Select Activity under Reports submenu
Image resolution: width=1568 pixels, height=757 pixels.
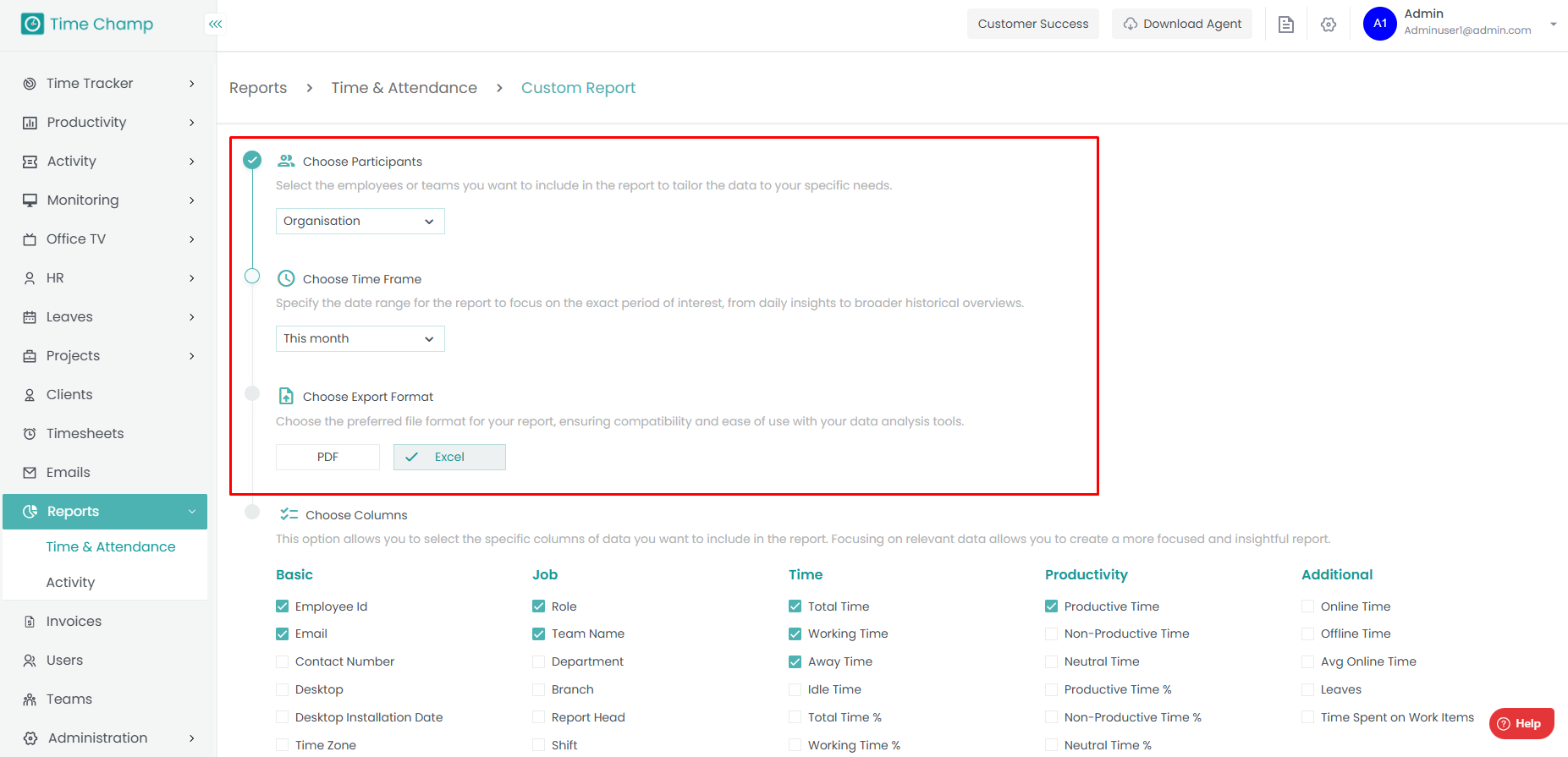pos(70,582)
